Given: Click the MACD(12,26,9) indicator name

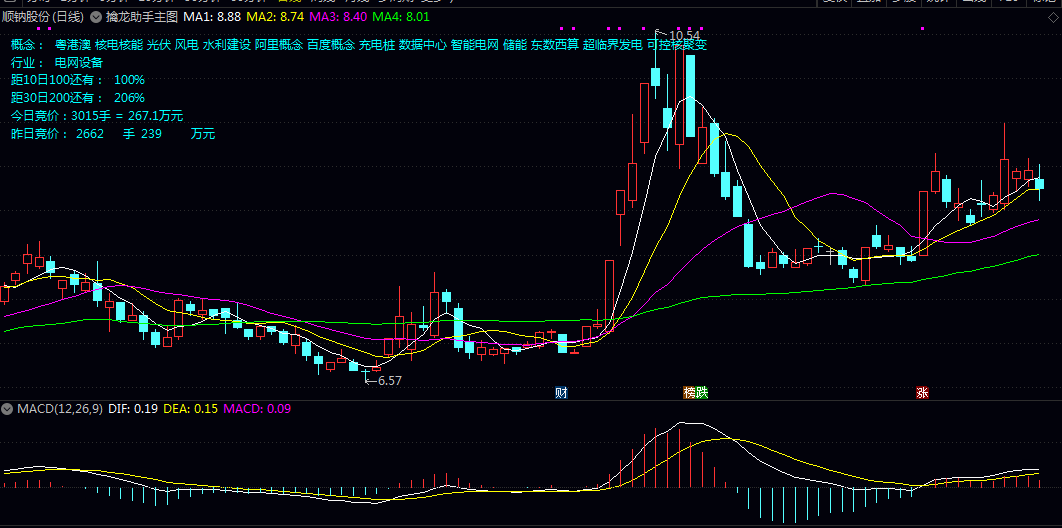Looking at the screenshot, I should click(x=60, y=409).
